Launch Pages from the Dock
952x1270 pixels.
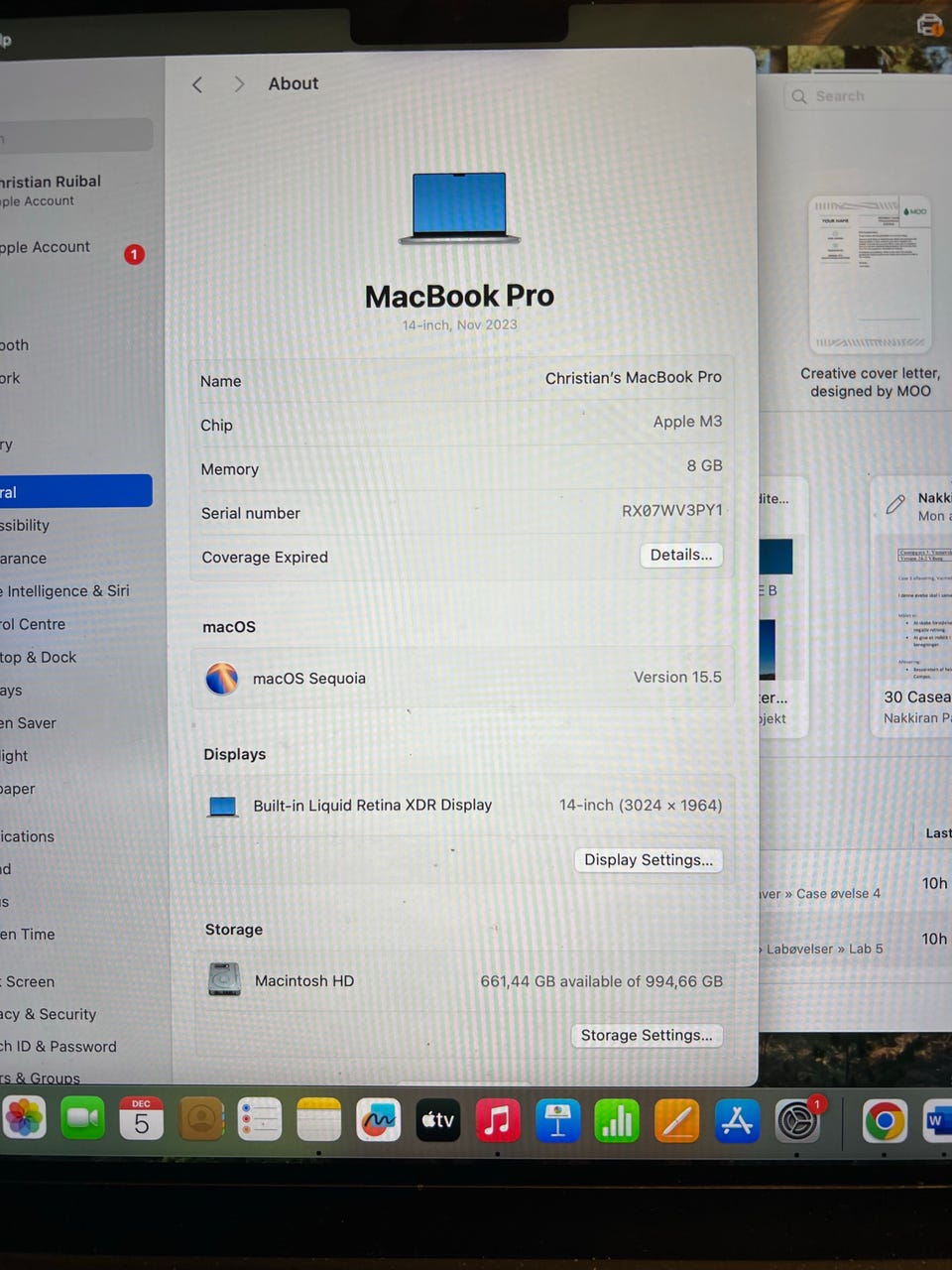click(677, 1122)
